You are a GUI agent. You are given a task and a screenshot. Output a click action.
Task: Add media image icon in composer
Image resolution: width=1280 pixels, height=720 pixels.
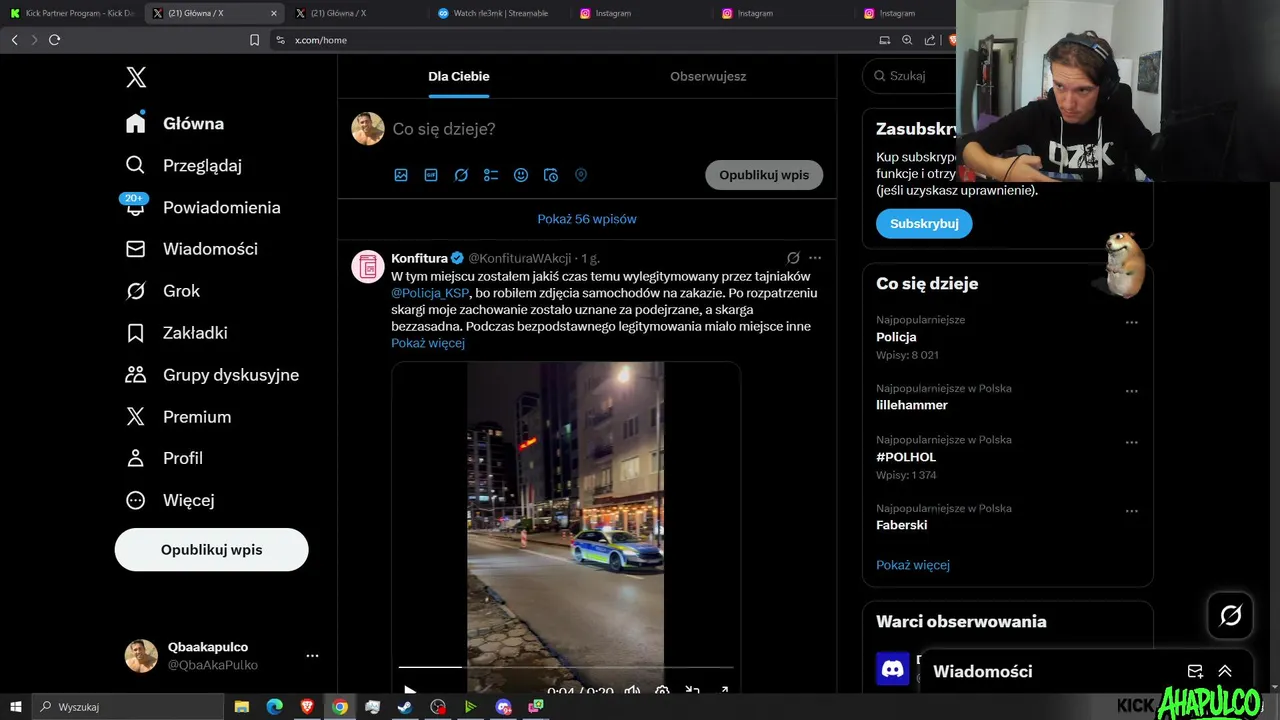point(401,175)
